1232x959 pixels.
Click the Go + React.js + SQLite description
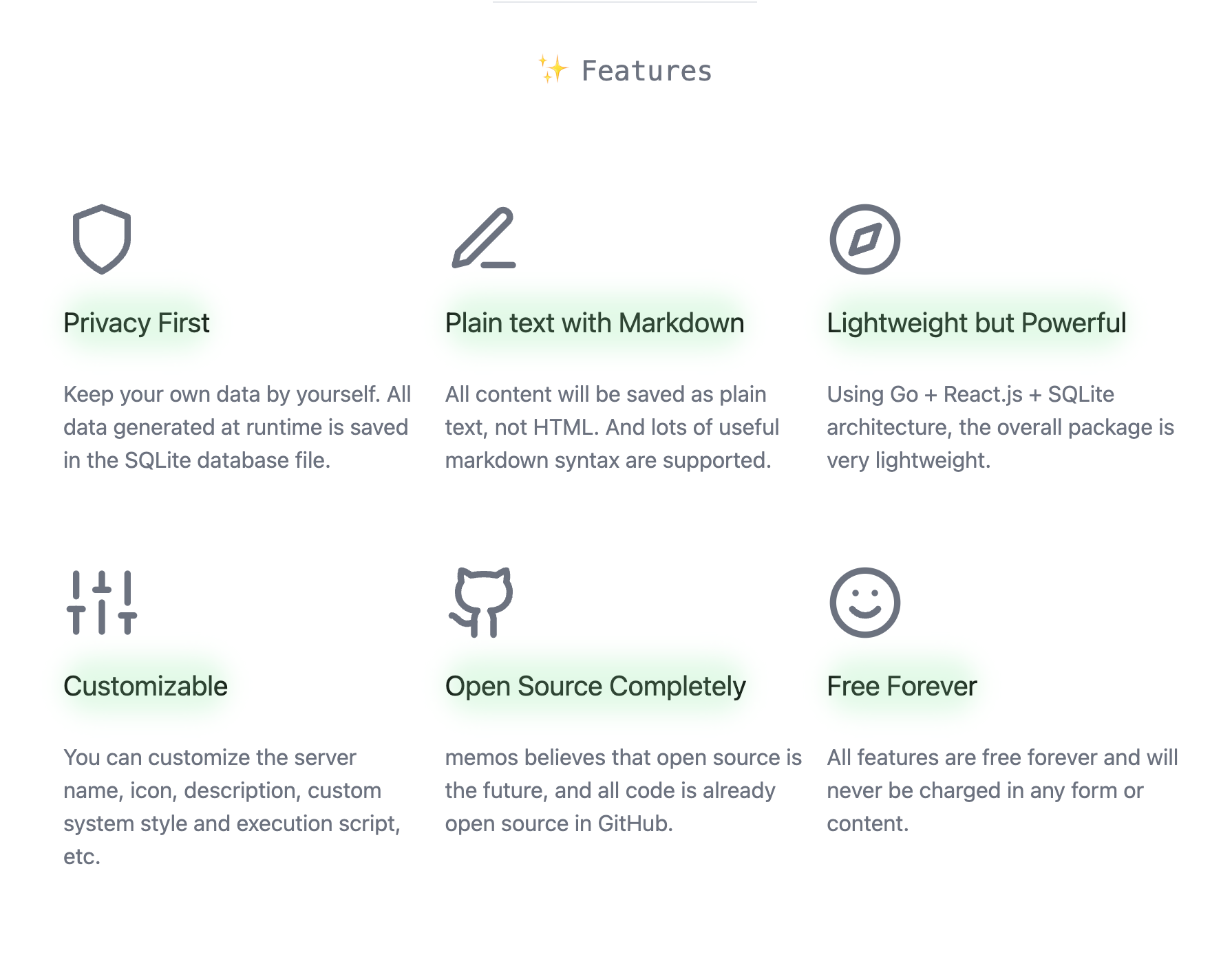click(x=1000, y=427)
